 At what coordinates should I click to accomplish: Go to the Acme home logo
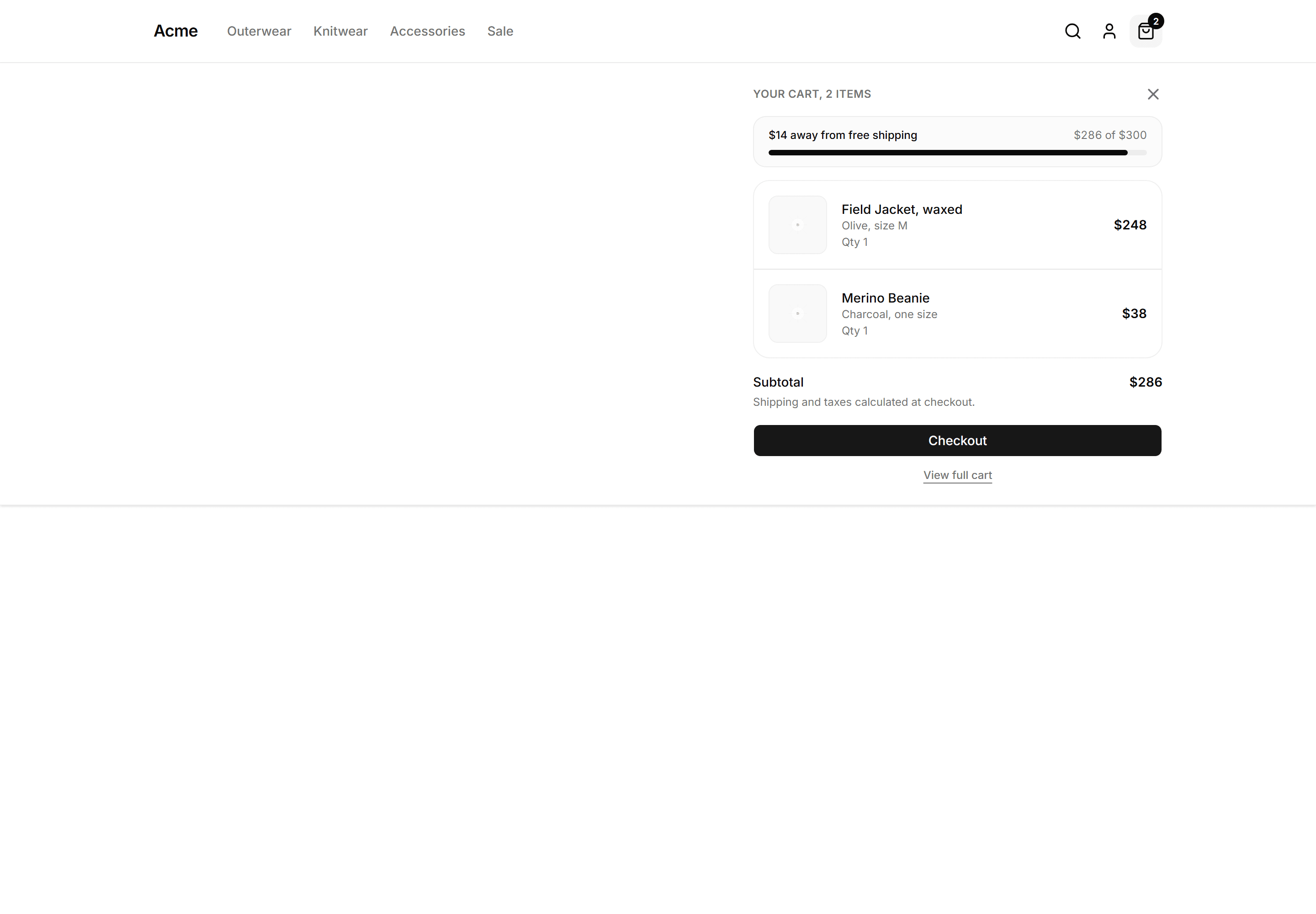click(x=175, y=31)
